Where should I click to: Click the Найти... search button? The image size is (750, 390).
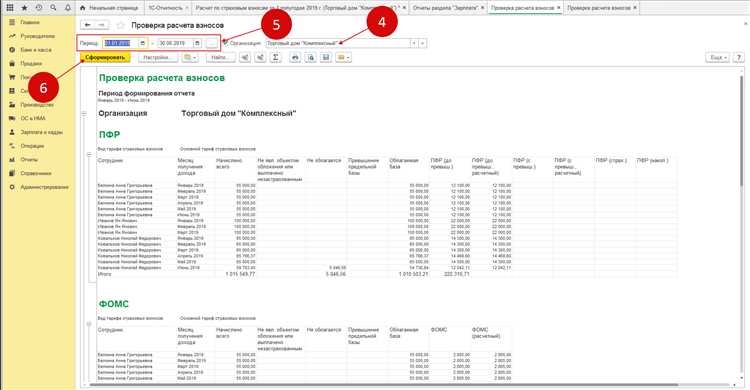coord(221,57)
